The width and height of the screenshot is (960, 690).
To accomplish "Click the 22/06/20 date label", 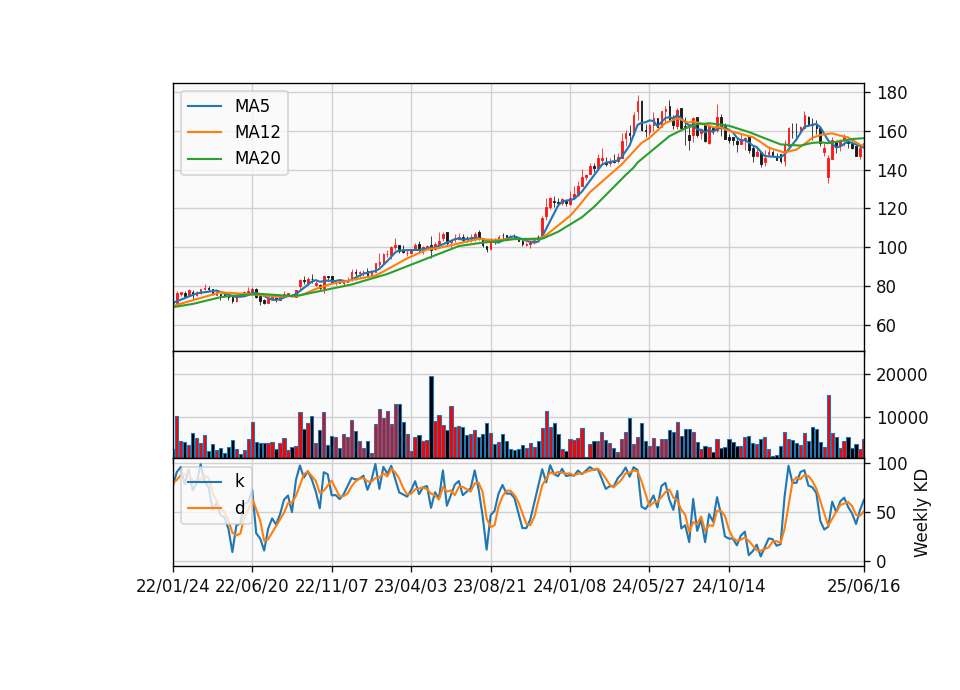I will (252, 586).
